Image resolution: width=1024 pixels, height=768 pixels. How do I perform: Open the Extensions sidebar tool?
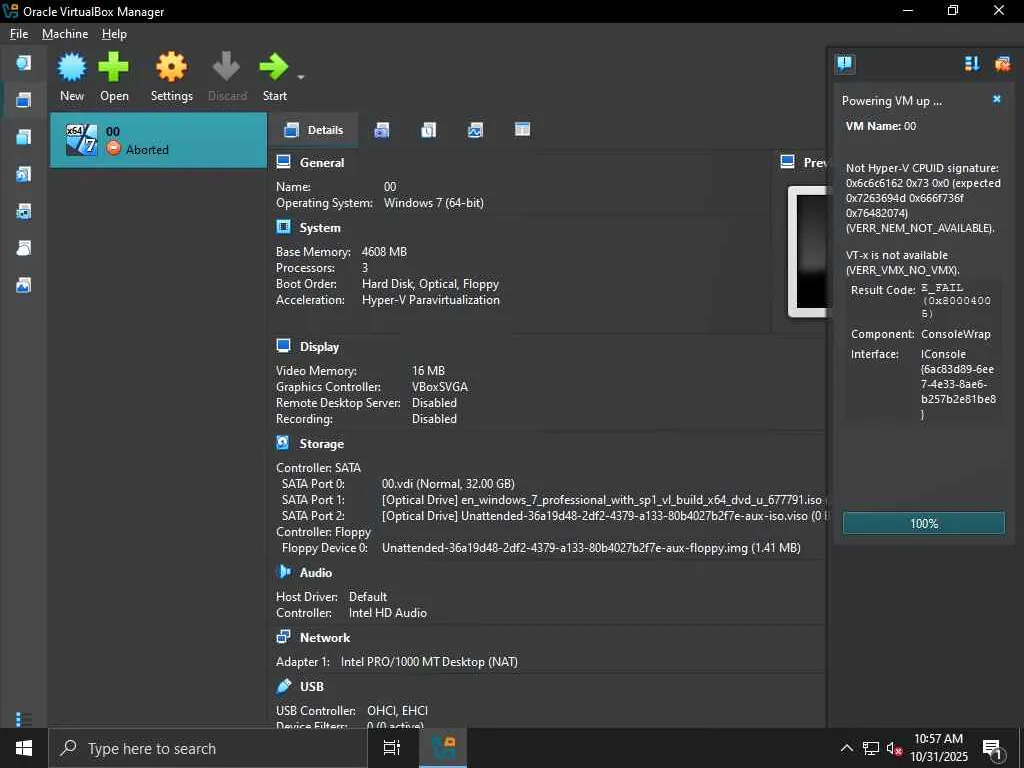coord(24,136)
